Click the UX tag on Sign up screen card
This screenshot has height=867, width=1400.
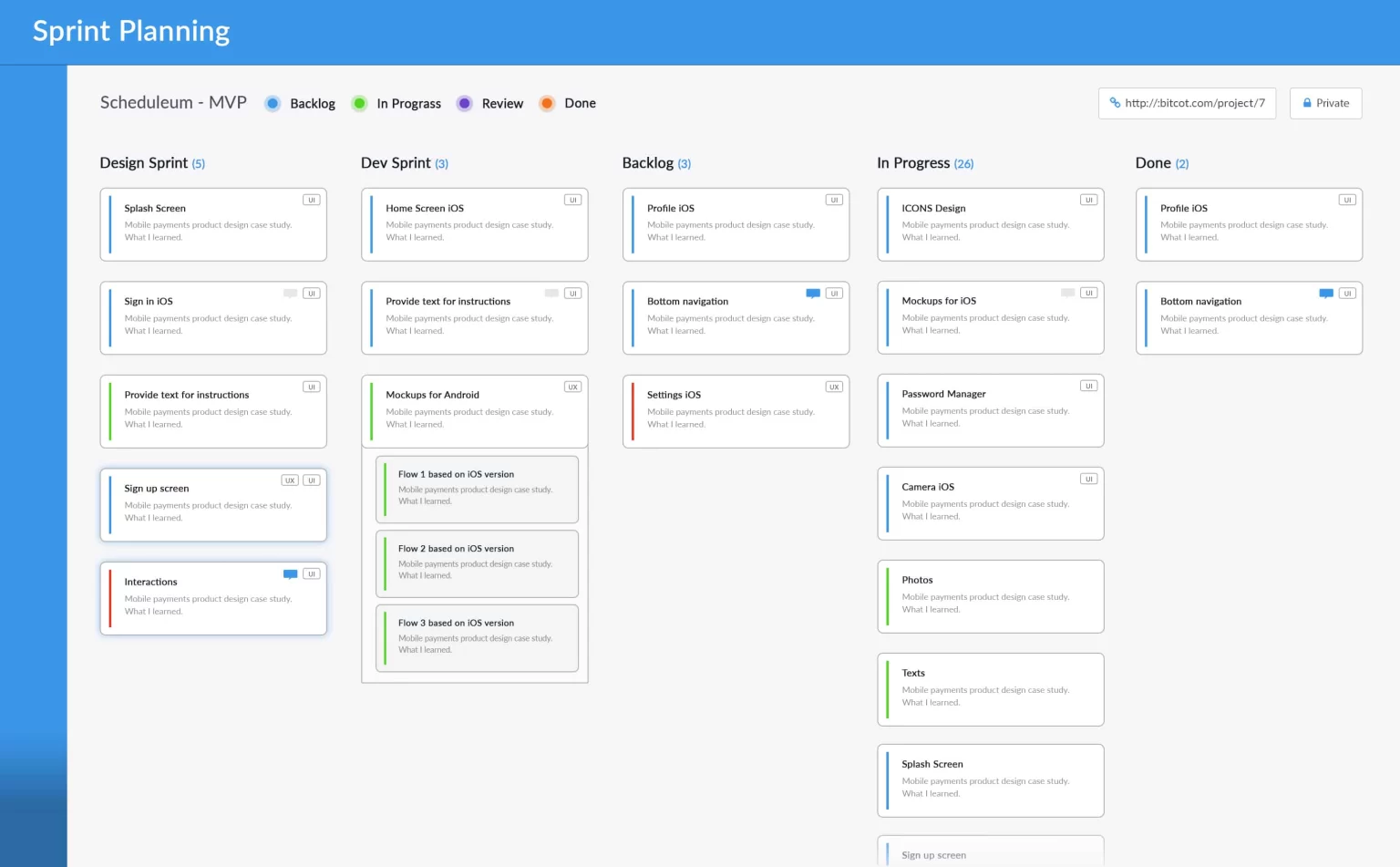click(x=290, y=480)
